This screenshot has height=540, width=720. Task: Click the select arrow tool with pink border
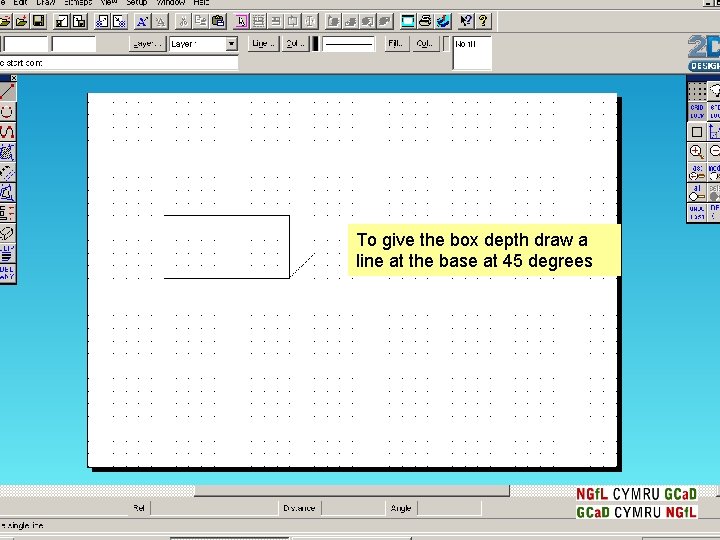click(241, 21)
